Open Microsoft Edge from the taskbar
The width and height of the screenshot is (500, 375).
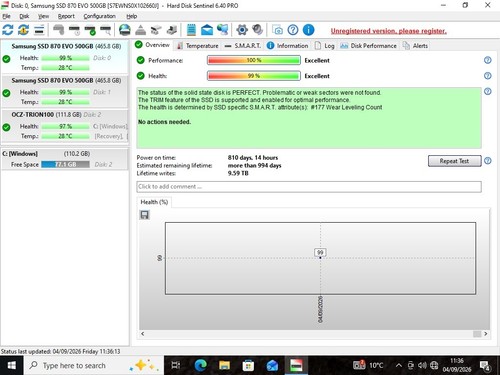point(200,365)
